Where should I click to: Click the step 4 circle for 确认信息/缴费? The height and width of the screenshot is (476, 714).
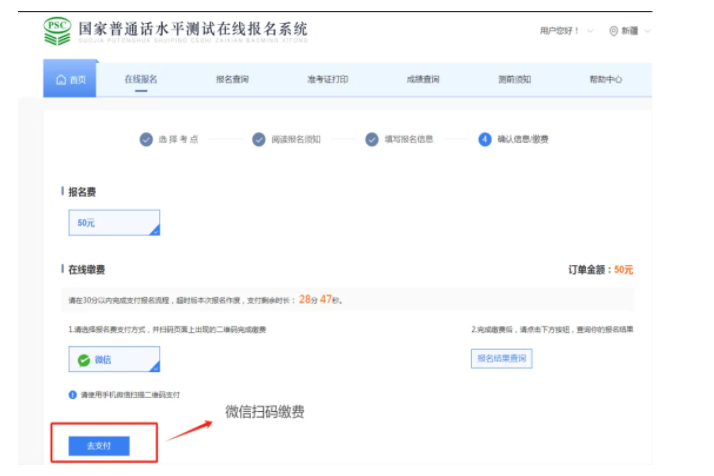click(x=485, y=139)
